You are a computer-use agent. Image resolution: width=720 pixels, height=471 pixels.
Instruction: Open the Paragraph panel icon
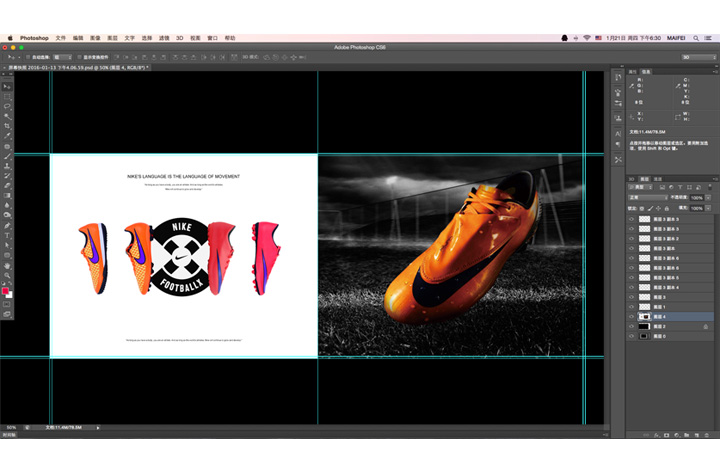(x=618, y=144)
